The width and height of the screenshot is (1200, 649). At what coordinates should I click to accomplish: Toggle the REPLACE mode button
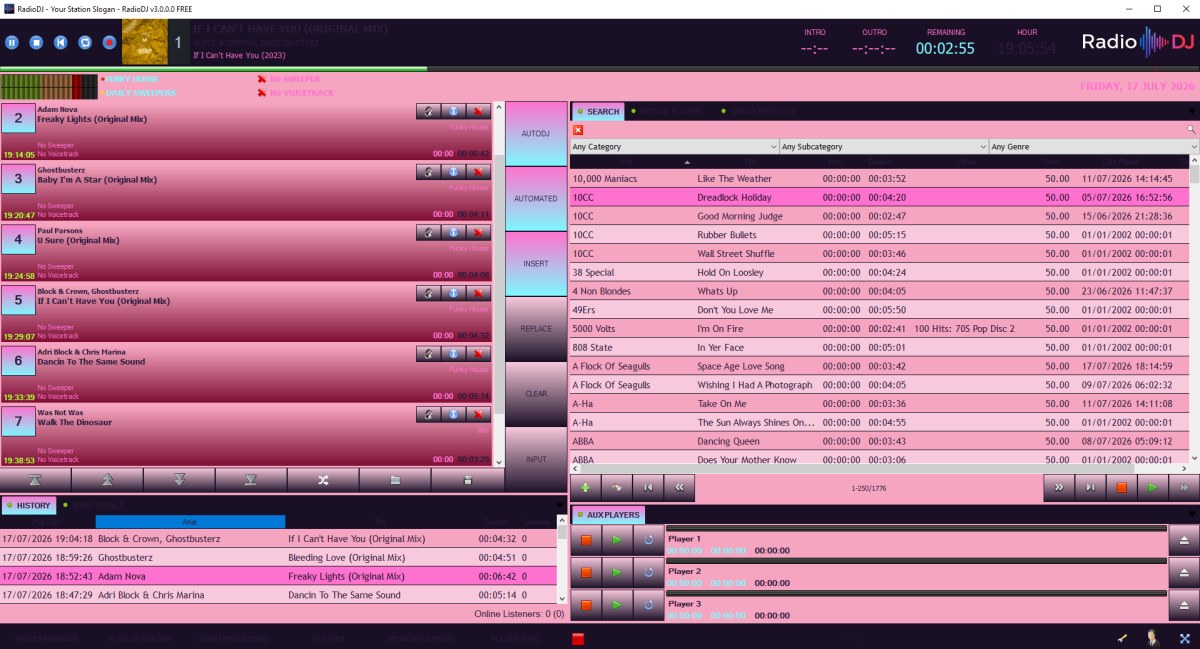click(536, 328)
